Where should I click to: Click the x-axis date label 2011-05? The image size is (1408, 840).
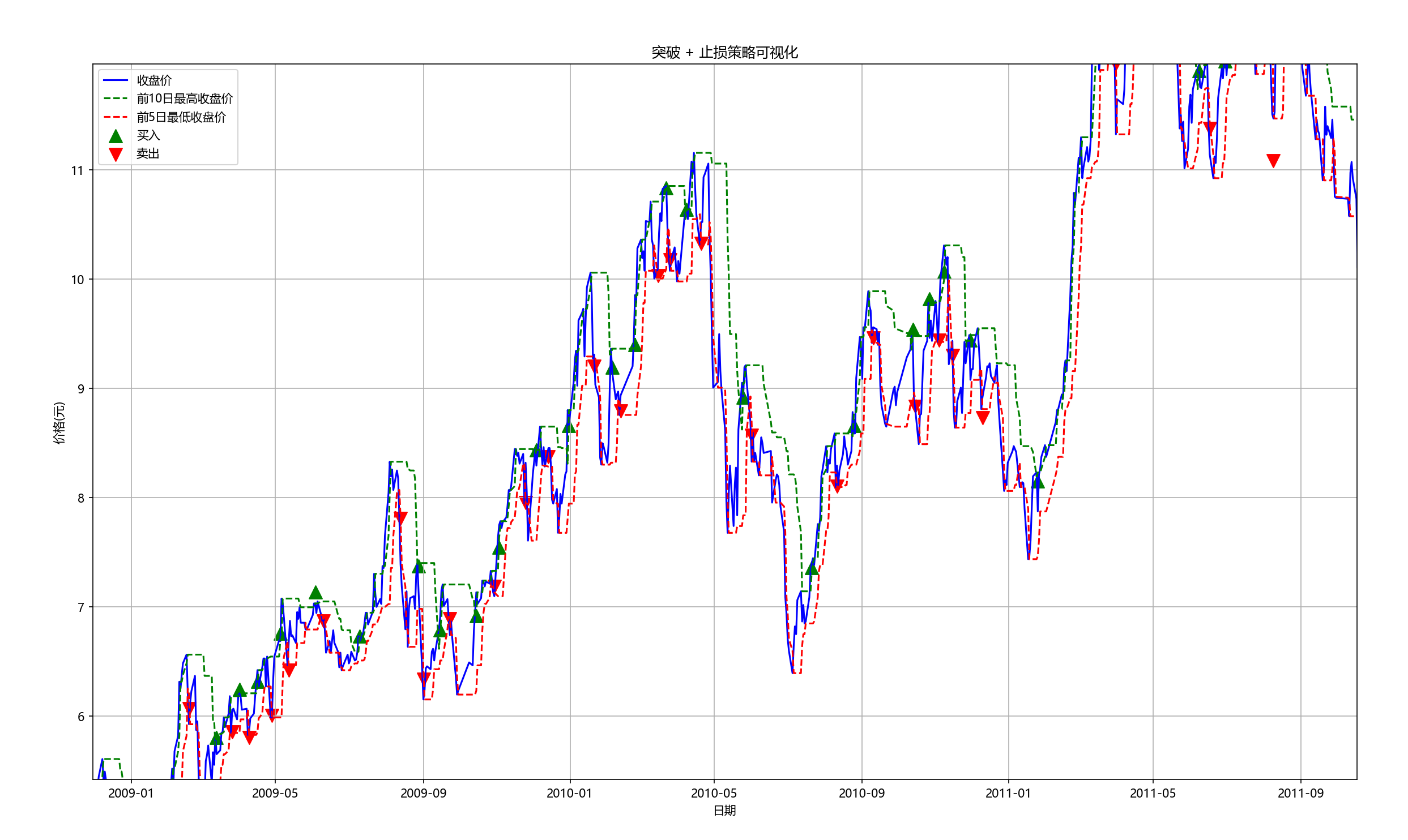[1153, 793]
